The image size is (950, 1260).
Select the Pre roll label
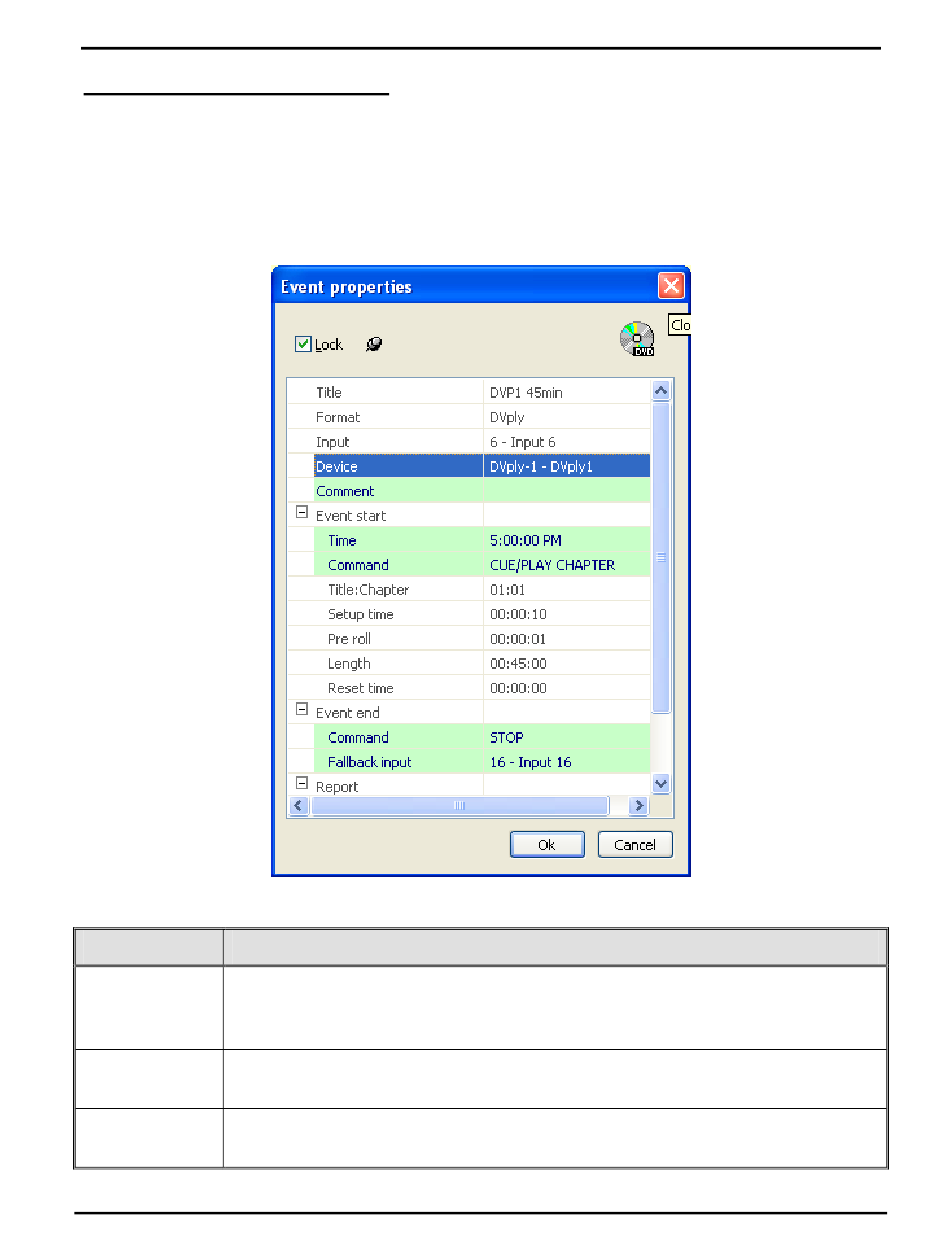(350, 639)
